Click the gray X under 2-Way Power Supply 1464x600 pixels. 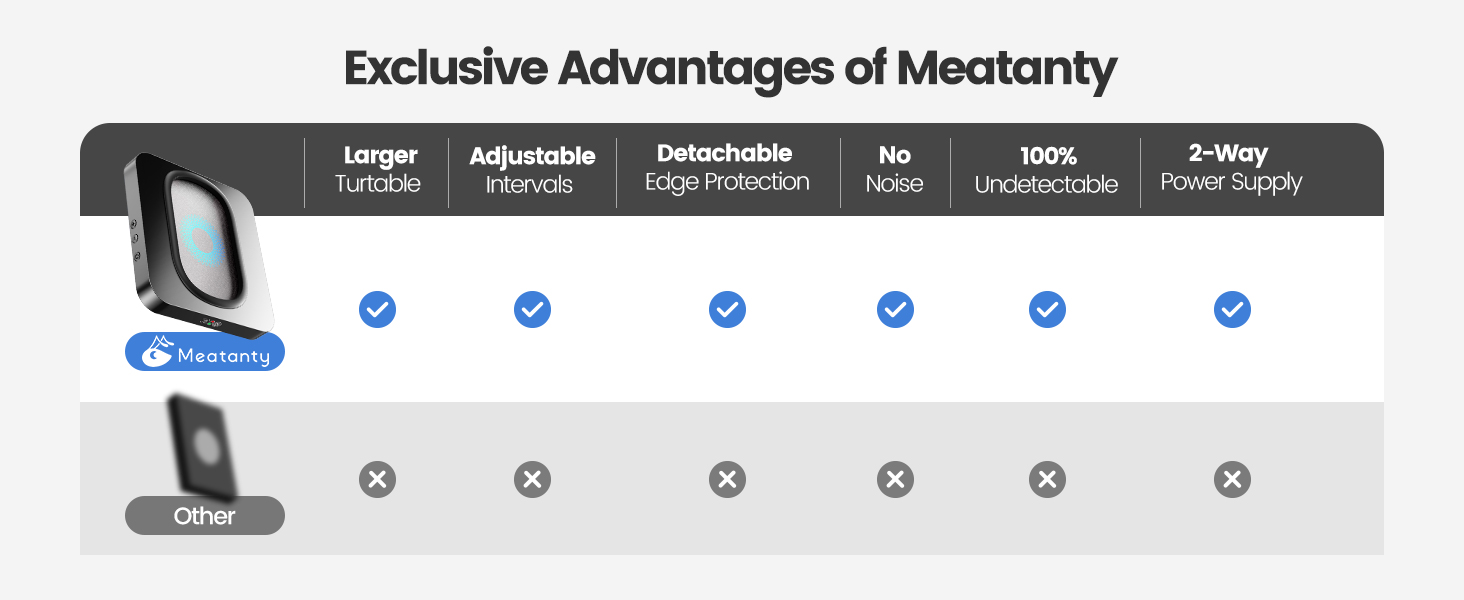[x=1232, y=480]
